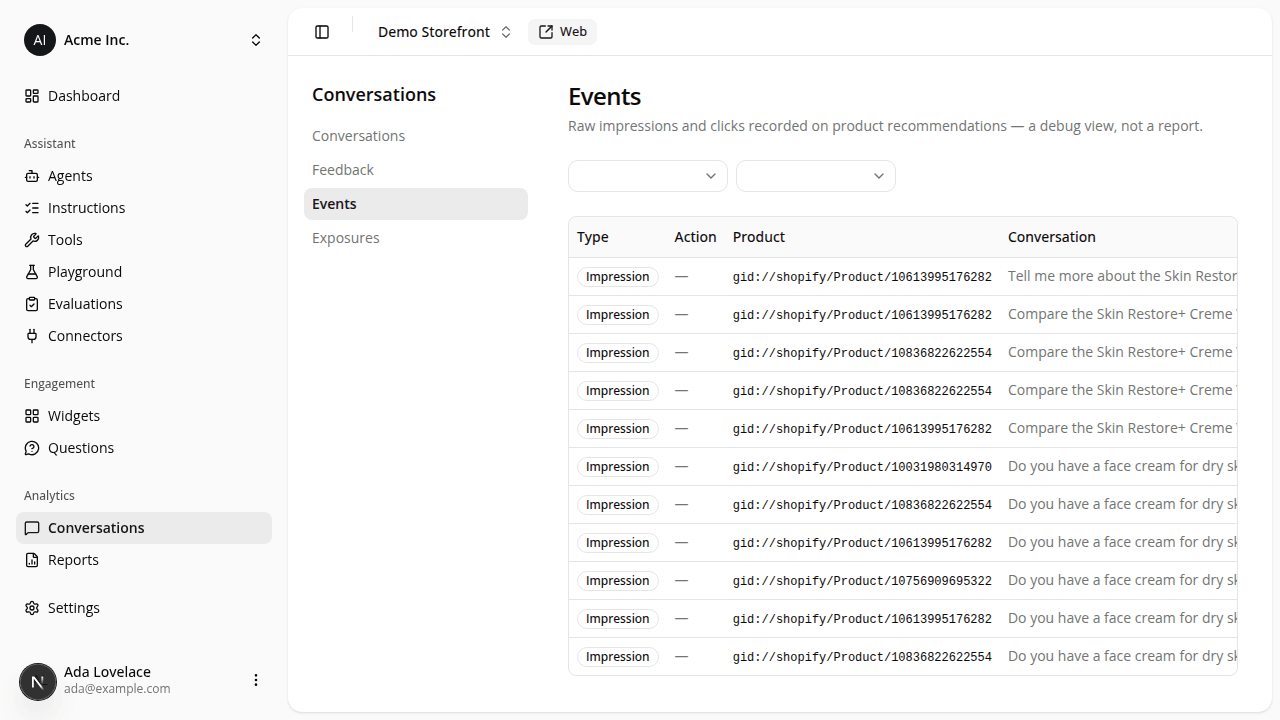Click the Action column header
This screenshot has width=1280, height=720.
click(x=695, y=237)
